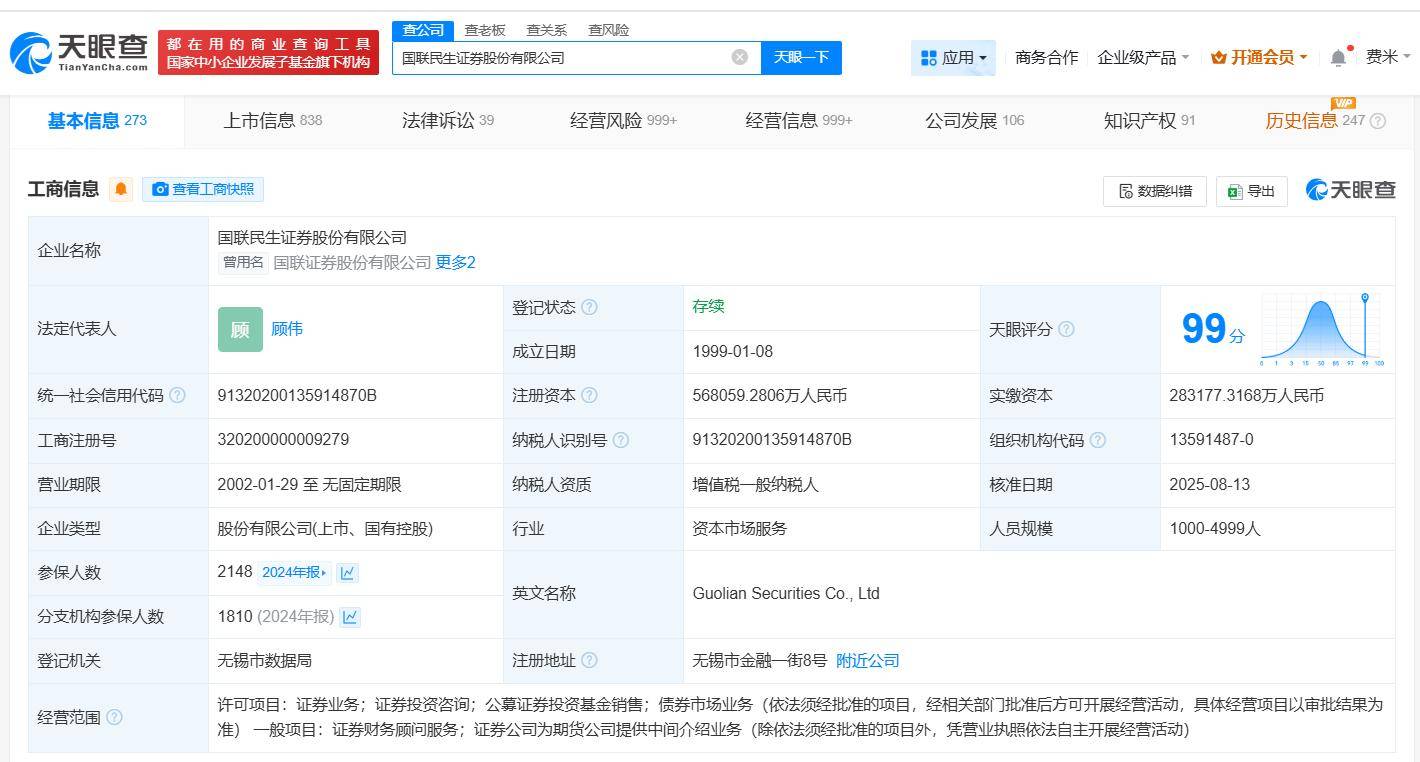This screenshot has height=762, width=1420.
Task: Click 无锡市数据局 registration authority
Action: coord(264,661)
